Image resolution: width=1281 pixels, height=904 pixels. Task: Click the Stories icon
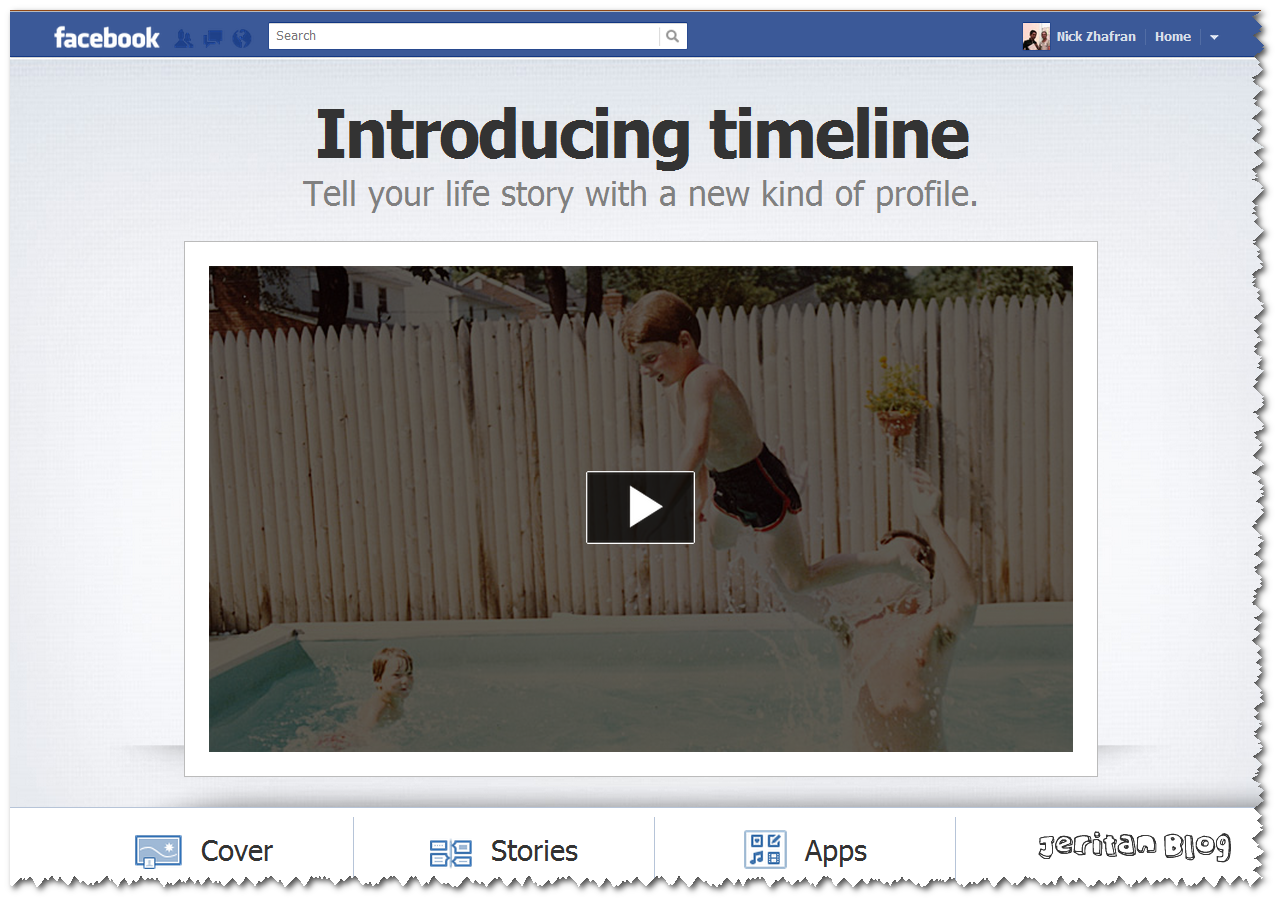(450, 852)
